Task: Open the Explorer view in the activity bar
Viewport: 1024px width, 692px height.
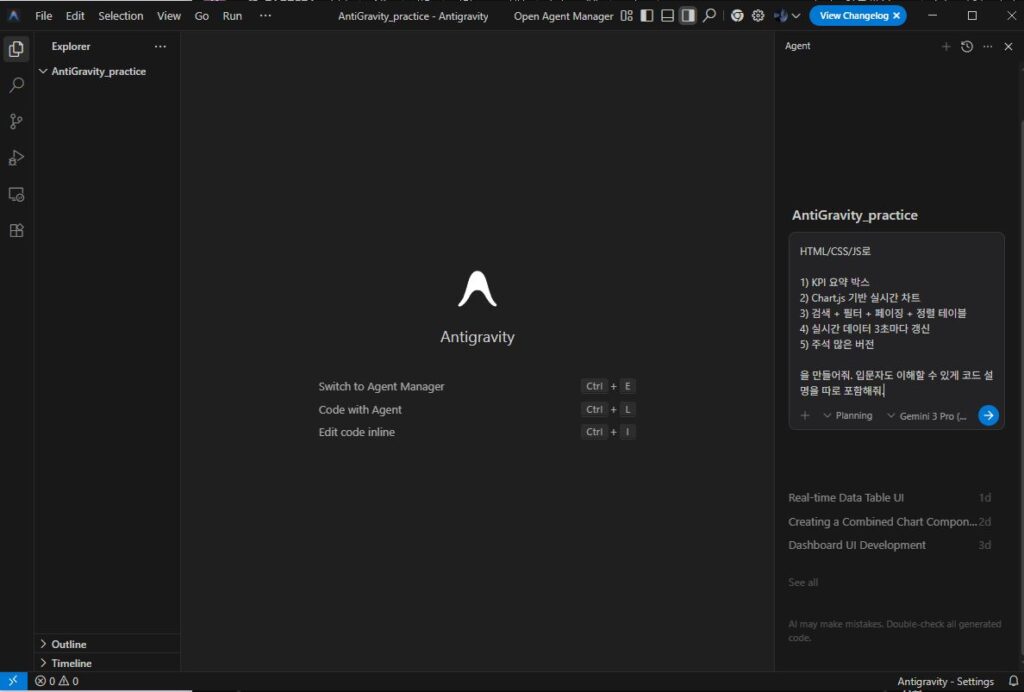Action: tap(15, 47)
